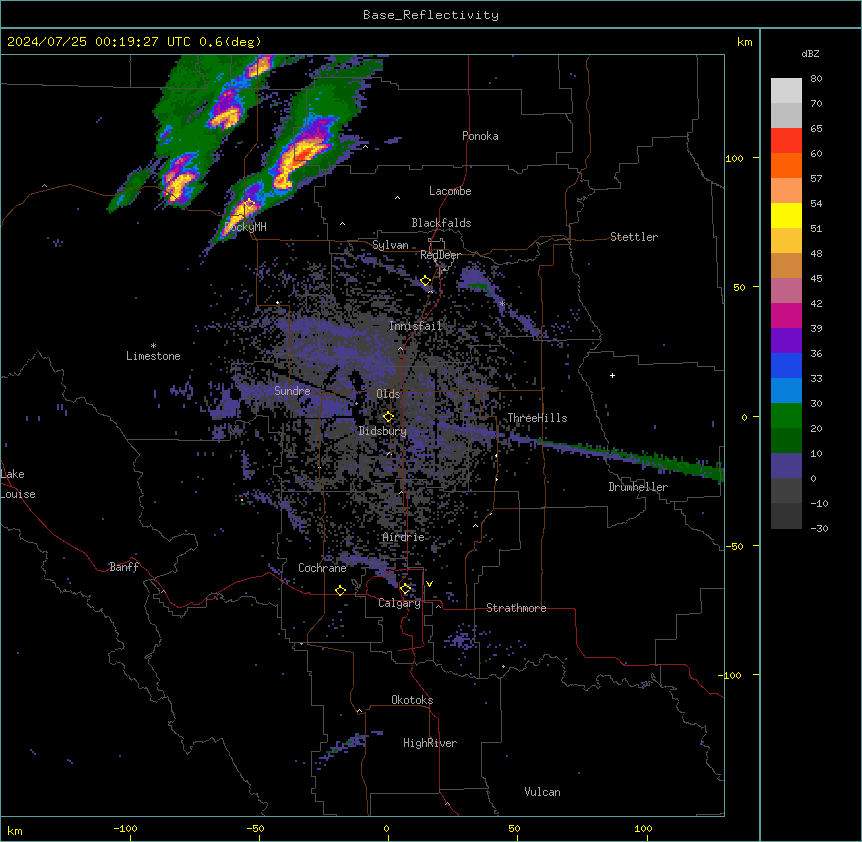Screen dimensions: 862x842
Task: Click the -100 tick label on bottom axis
Action: (125, 828)
